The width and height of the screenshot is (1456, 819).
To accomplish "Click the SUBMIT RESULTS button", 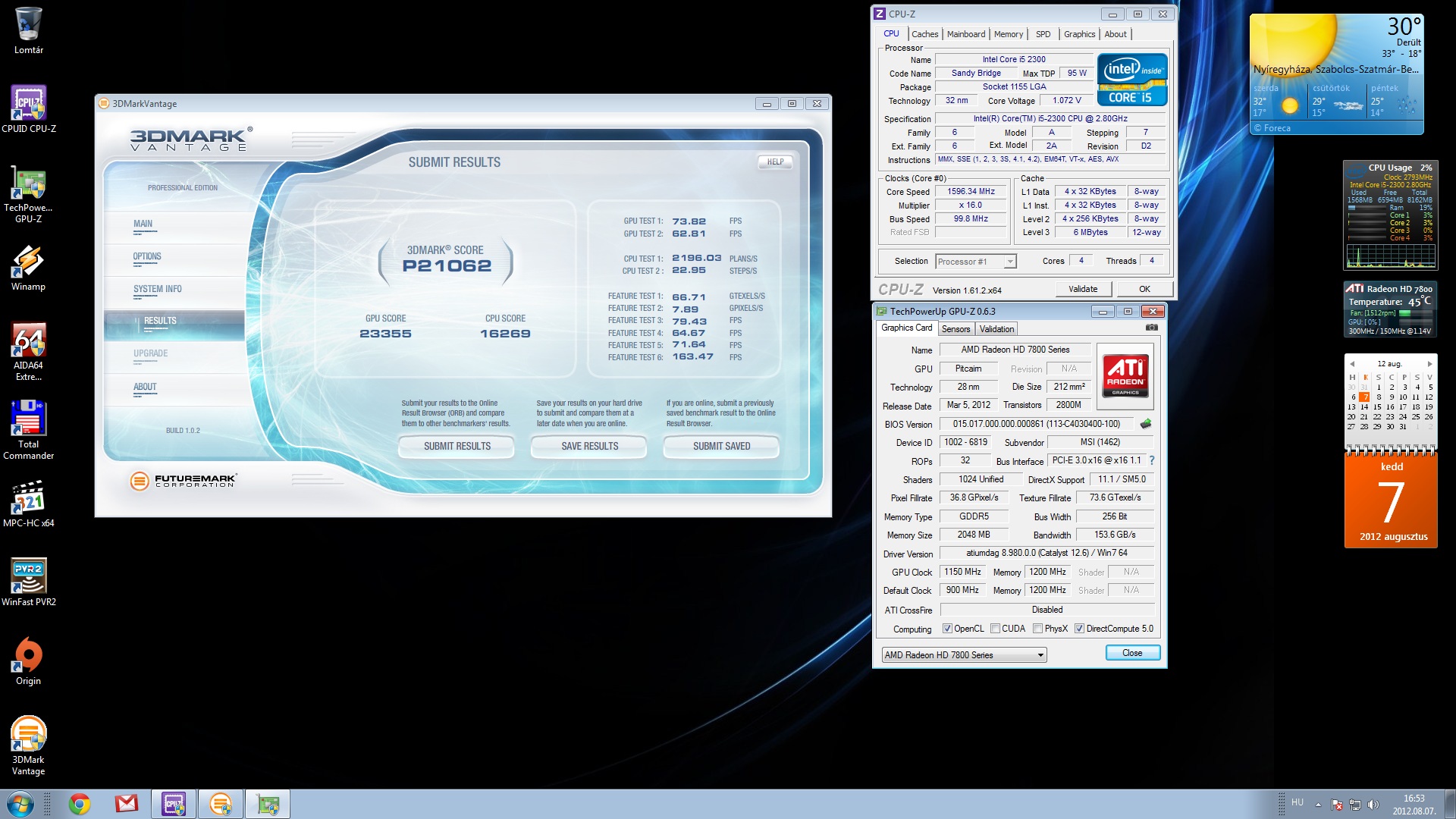I will [x=457, y=446].
